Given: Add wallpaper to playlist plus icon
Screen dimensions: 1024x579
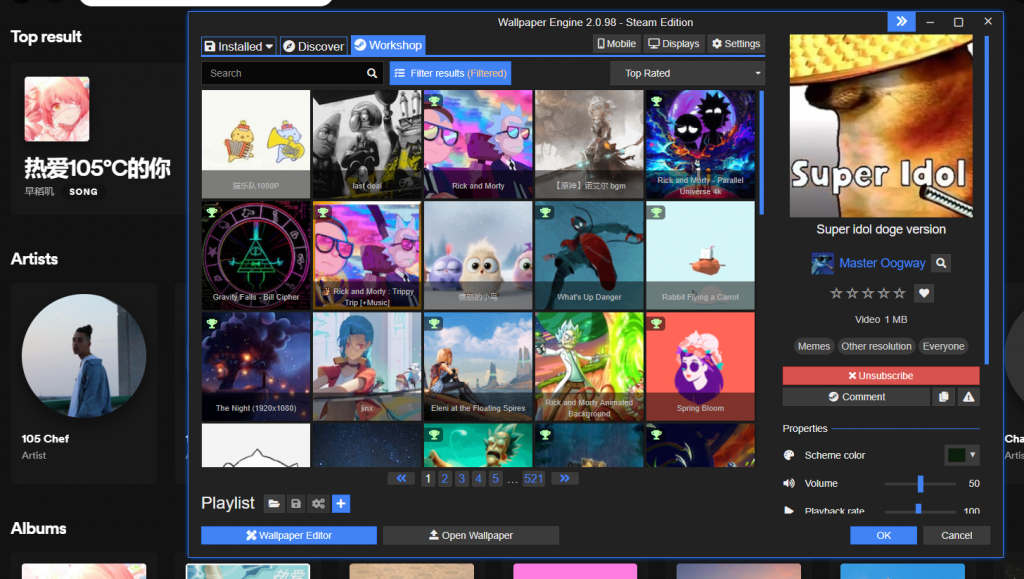Looking at the screenshot, I should point(341,503).
